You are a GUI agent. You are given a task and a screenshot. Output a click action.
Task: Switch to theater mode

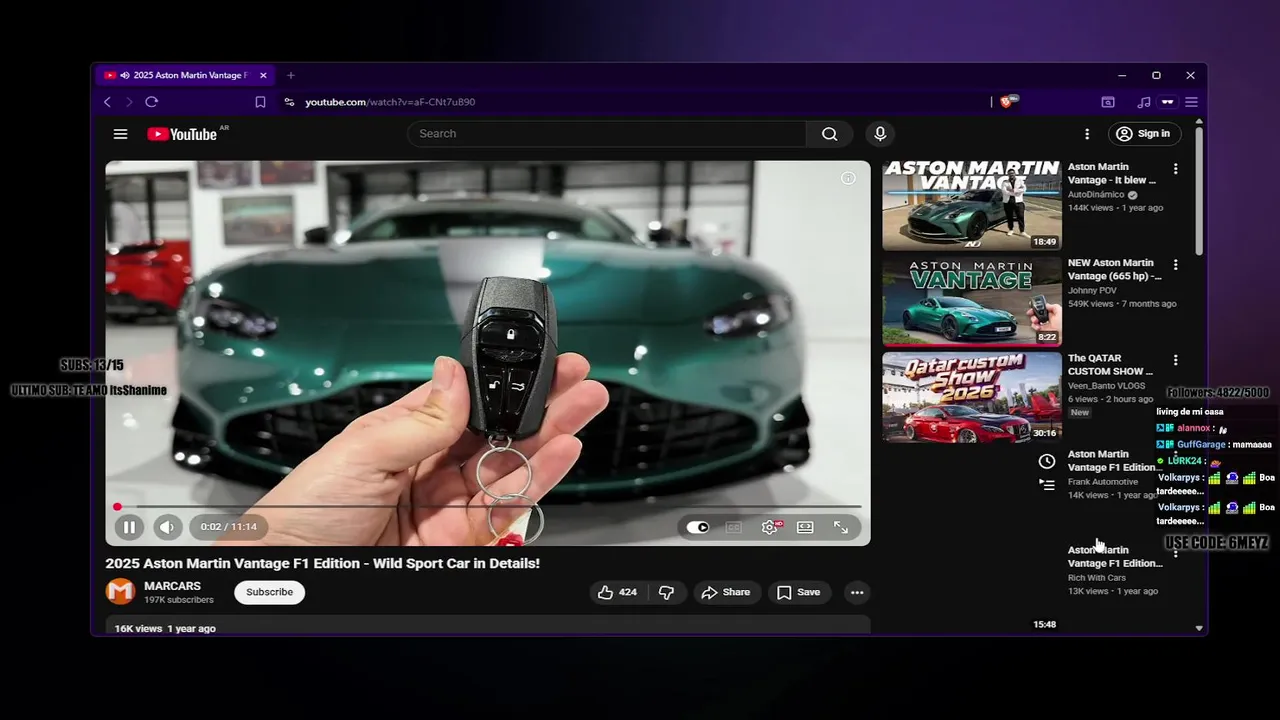point(805,527)
